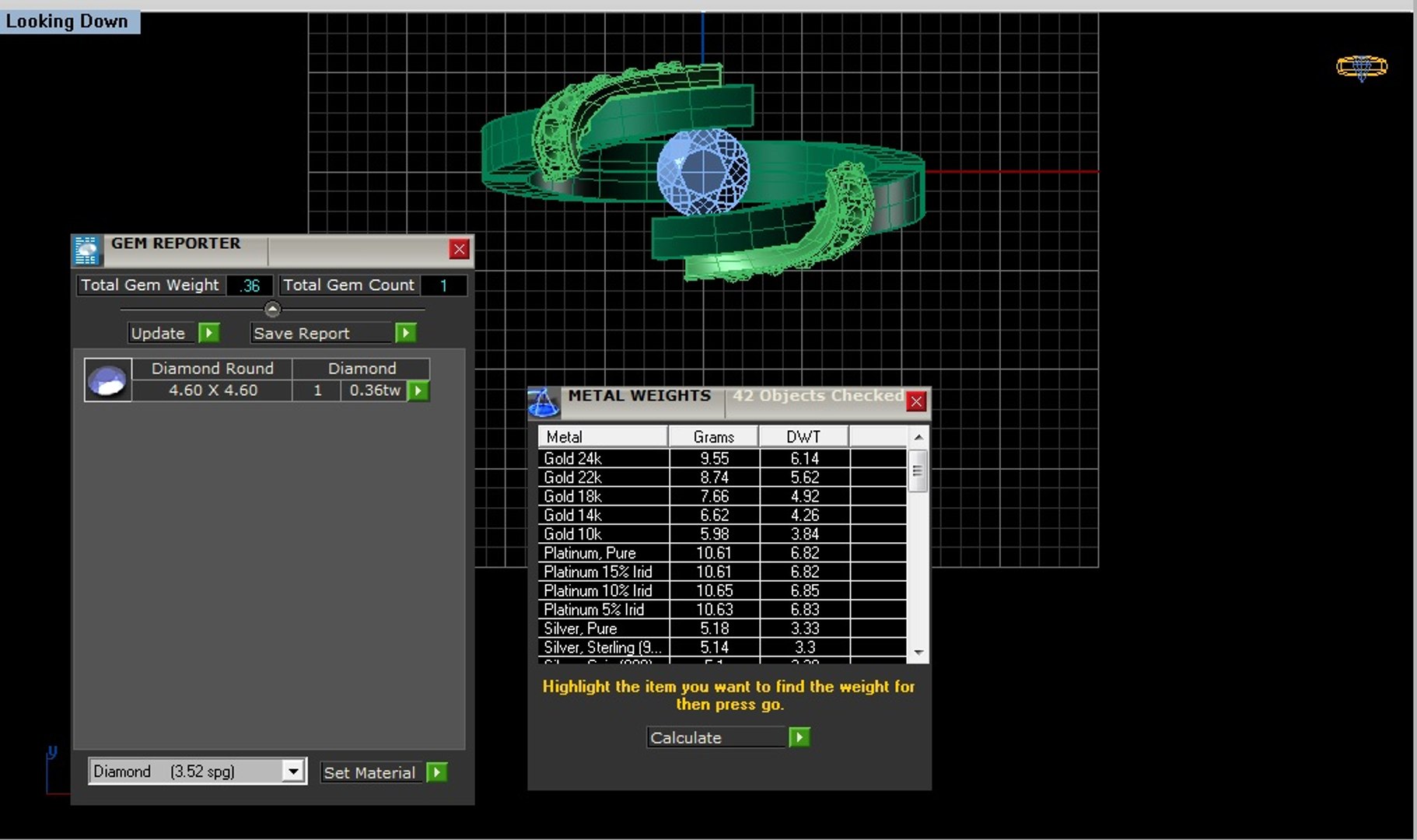Click the green arrow beside 0.36tw
Image resolution: width=1417 pixels, height=840 pixels.
tap(418, 390)
